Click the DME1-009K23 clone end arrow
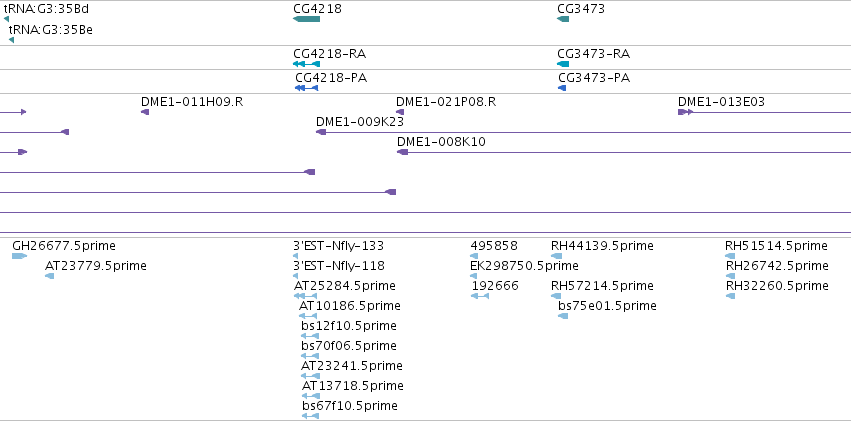 321,132
